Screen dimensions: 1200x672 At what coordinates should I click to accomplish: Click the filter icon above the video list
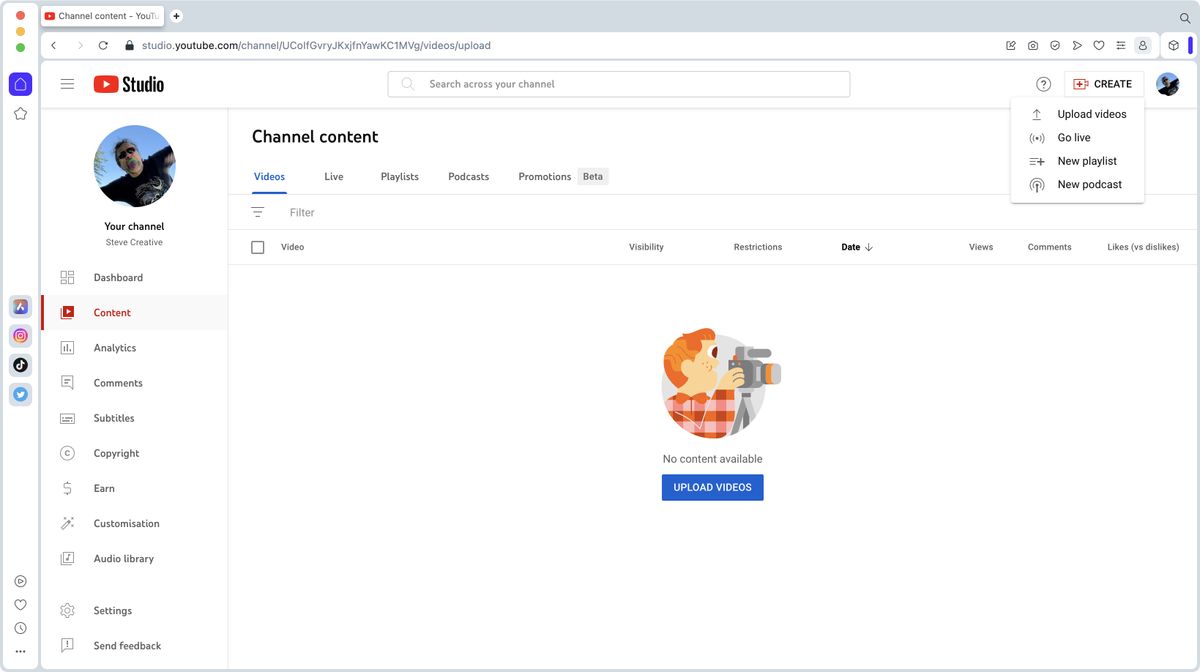[x=258, y=211]
